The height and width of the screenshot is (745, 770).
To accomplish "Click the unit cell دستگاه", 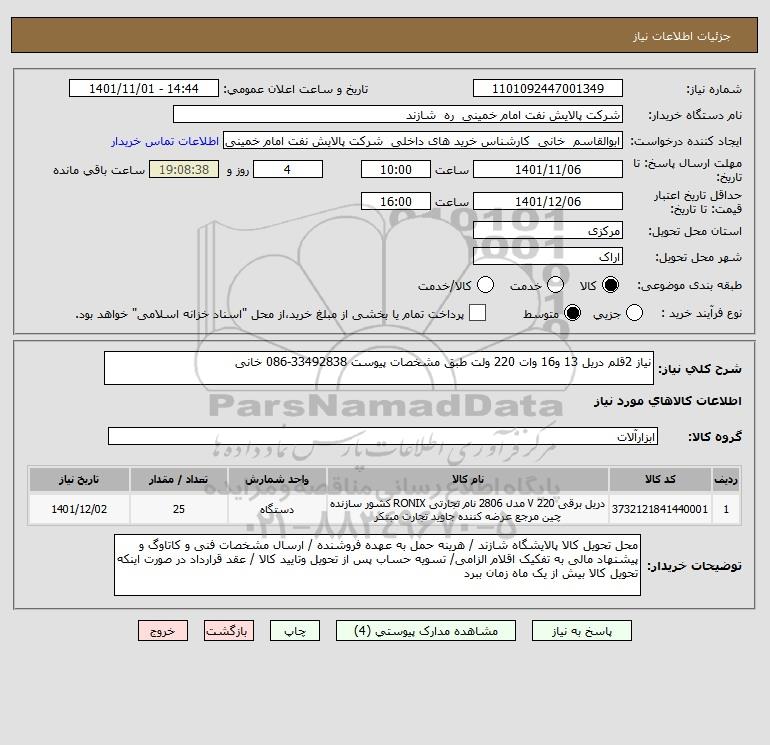I will tap(277, 509).
